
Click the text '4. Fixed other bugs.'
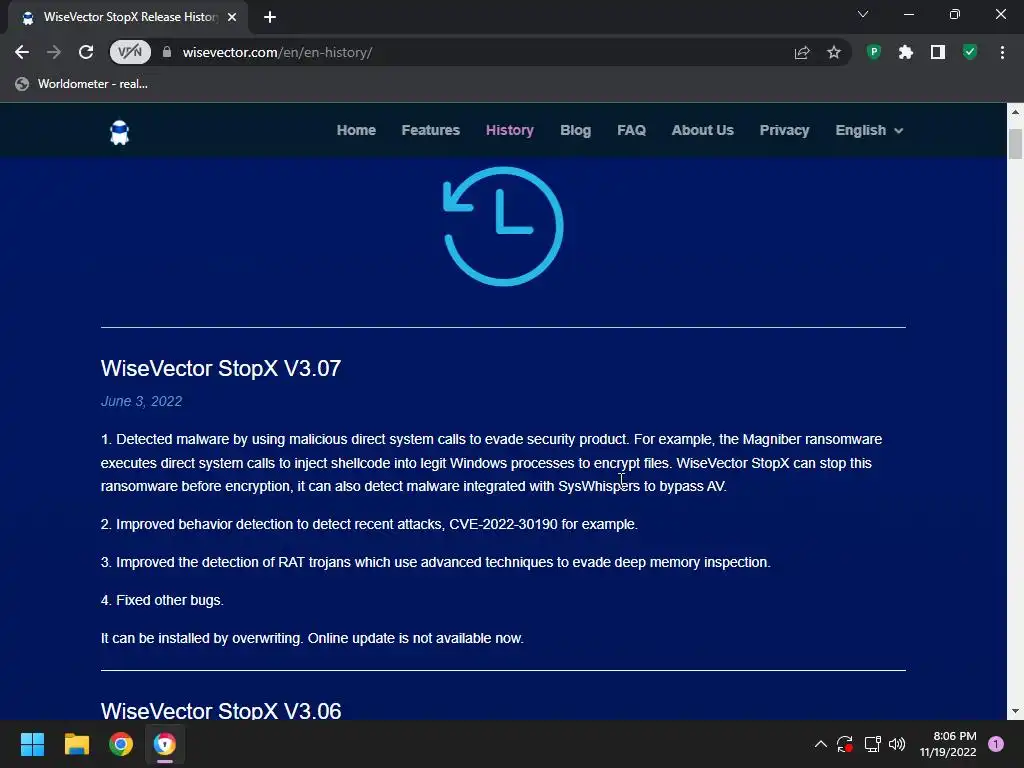tap(162, 600)
